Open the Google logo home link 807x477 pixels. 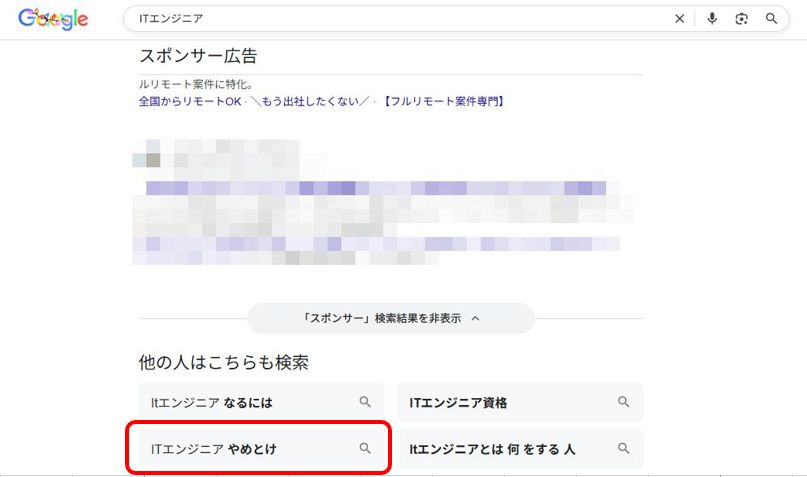tap(53, 19)
